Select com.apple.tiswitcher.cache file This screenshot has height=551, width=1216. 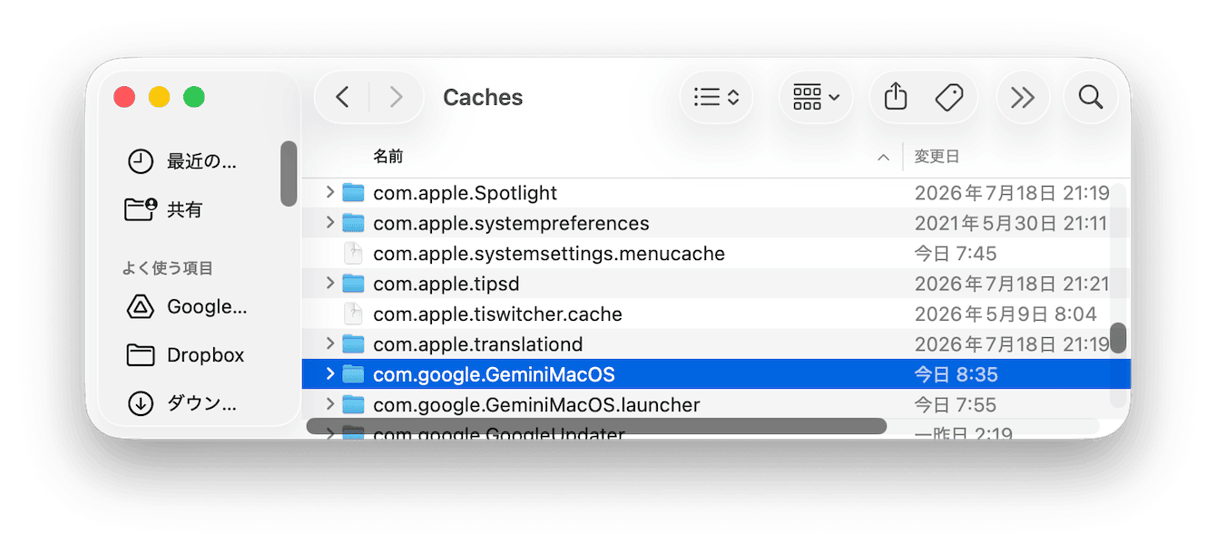[716, 314]
